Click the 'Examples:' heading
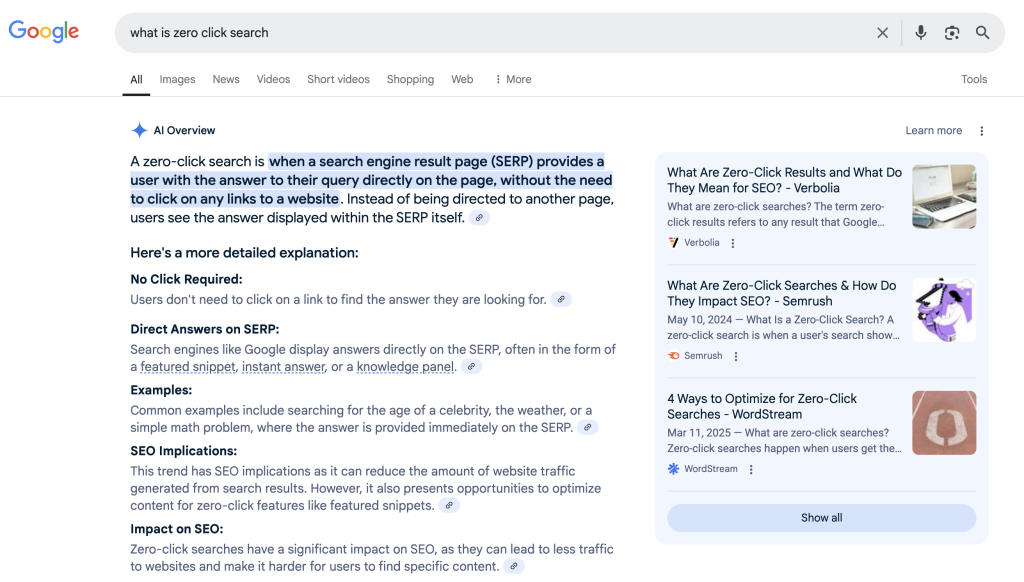The width and height of the screenshot is (1024, 582). click(x=161, y=390)
